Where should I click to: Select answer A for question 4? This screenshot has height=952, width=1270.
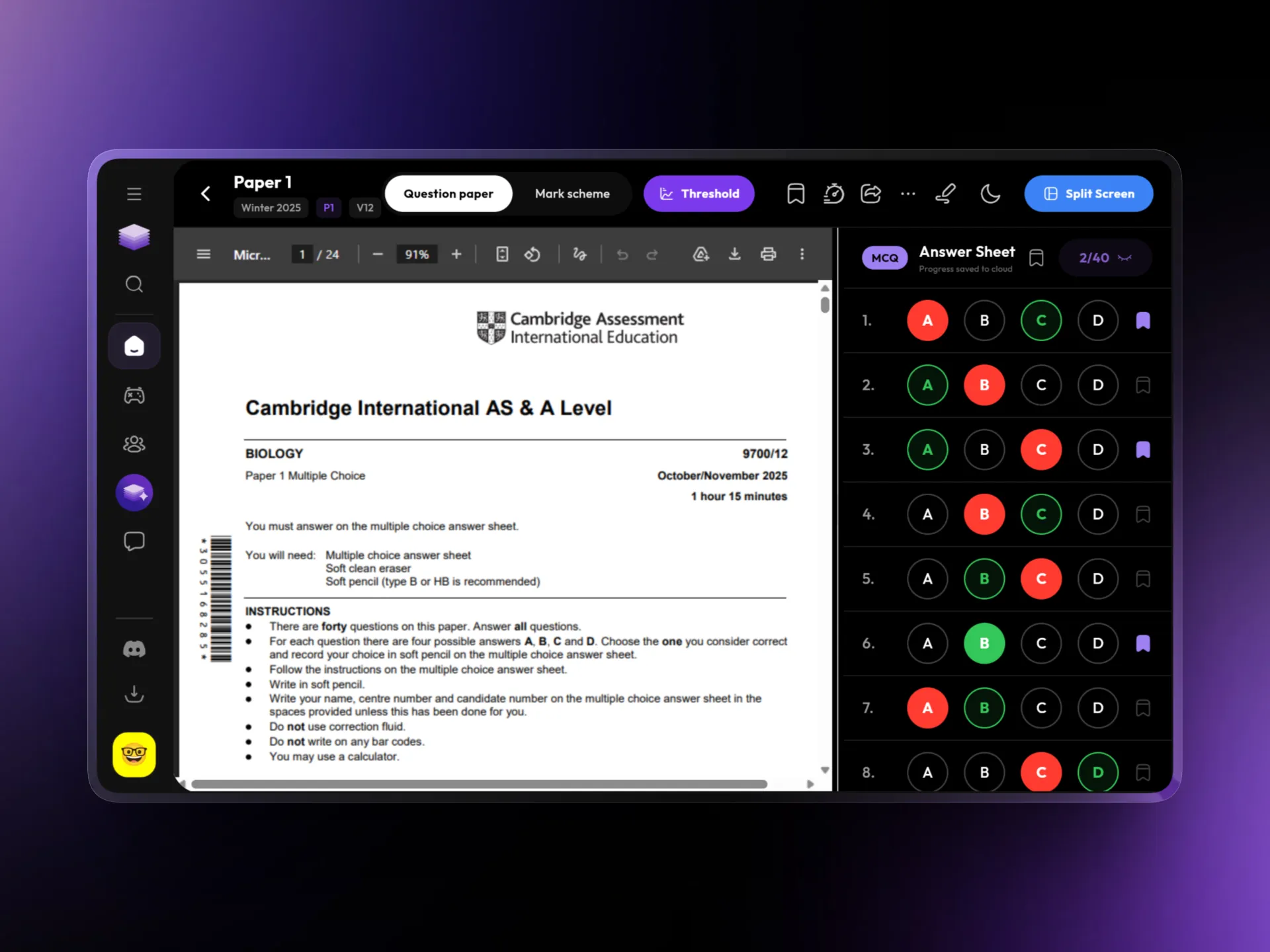tap(927, 514)
